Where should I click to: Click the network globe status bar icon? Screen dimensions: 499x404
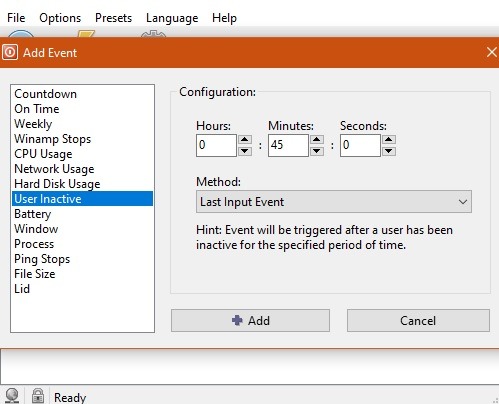pos(12,396)
